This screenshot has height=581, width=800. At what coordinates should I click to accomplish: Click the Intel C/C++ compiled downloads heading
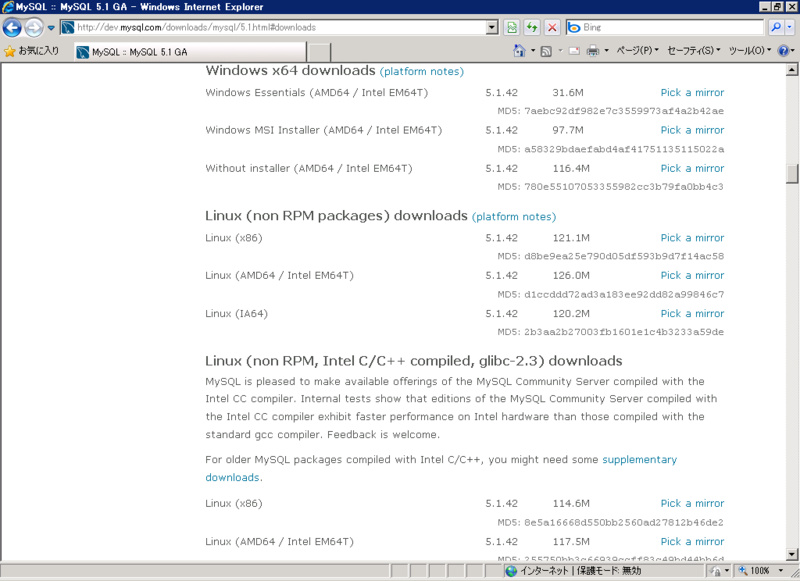[x=414, y=361]
